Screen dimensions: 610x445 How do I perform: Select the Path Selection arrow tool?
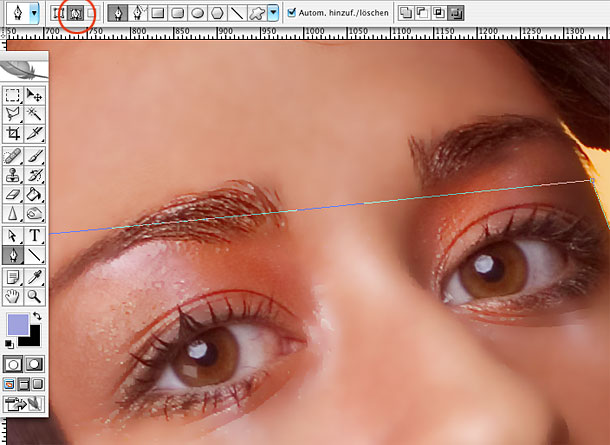click(13, 236)
